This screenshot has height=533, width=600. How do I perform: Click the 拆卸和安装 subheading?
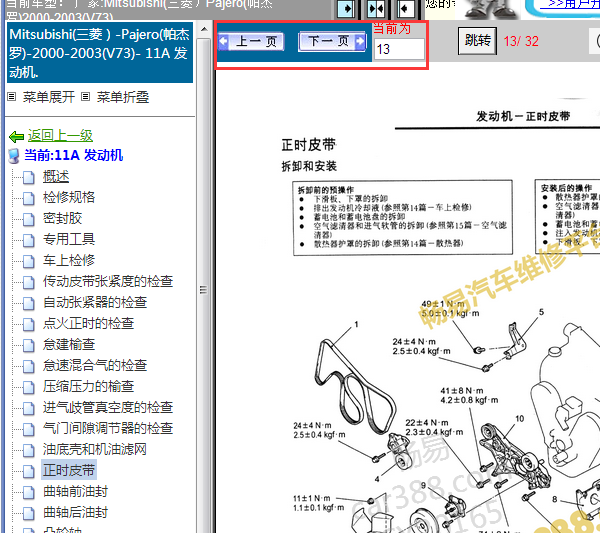tap(309, 166)
